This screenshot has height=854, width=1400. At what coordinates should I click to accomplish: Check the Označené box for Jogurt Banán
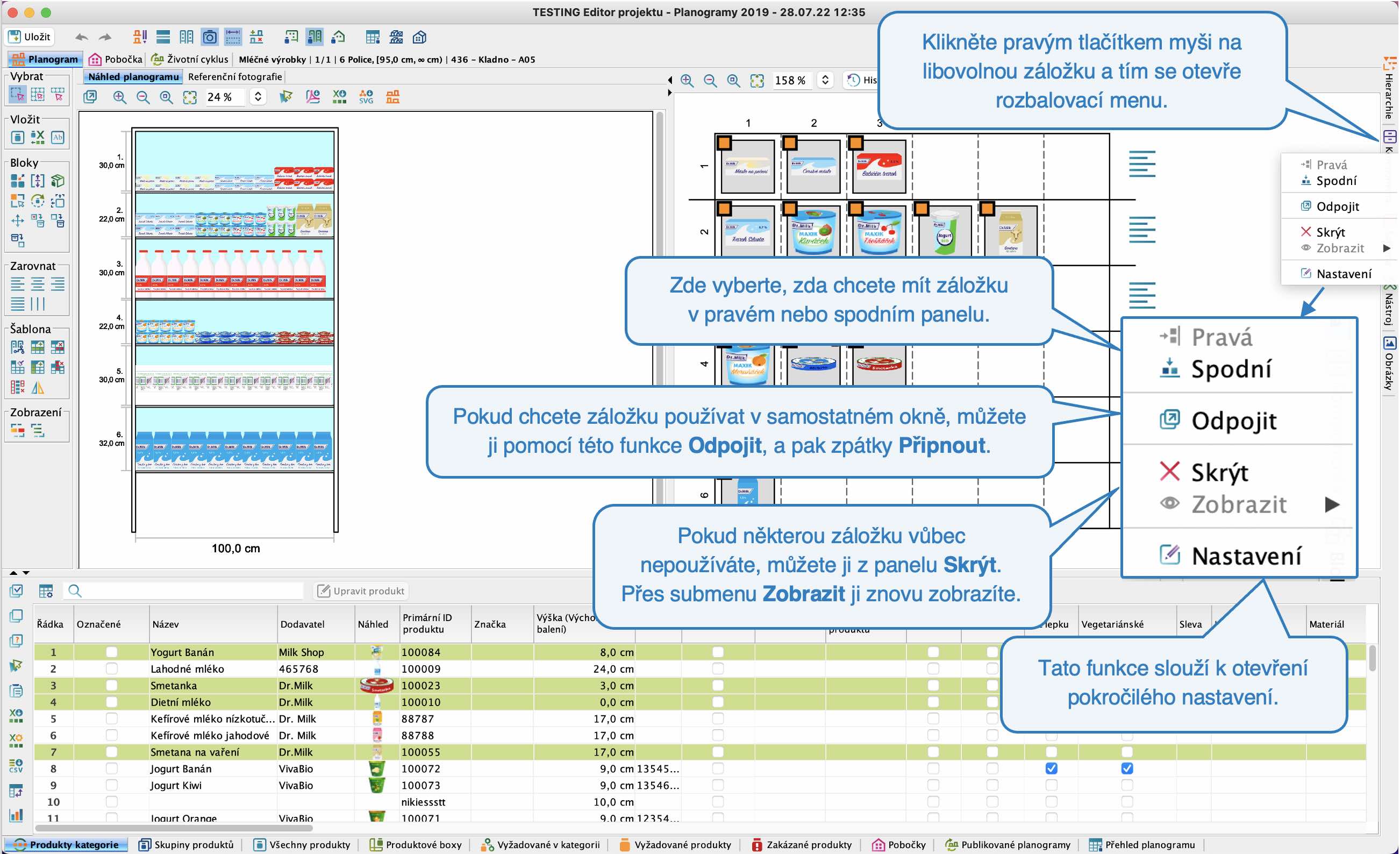[x=111, y=768]
